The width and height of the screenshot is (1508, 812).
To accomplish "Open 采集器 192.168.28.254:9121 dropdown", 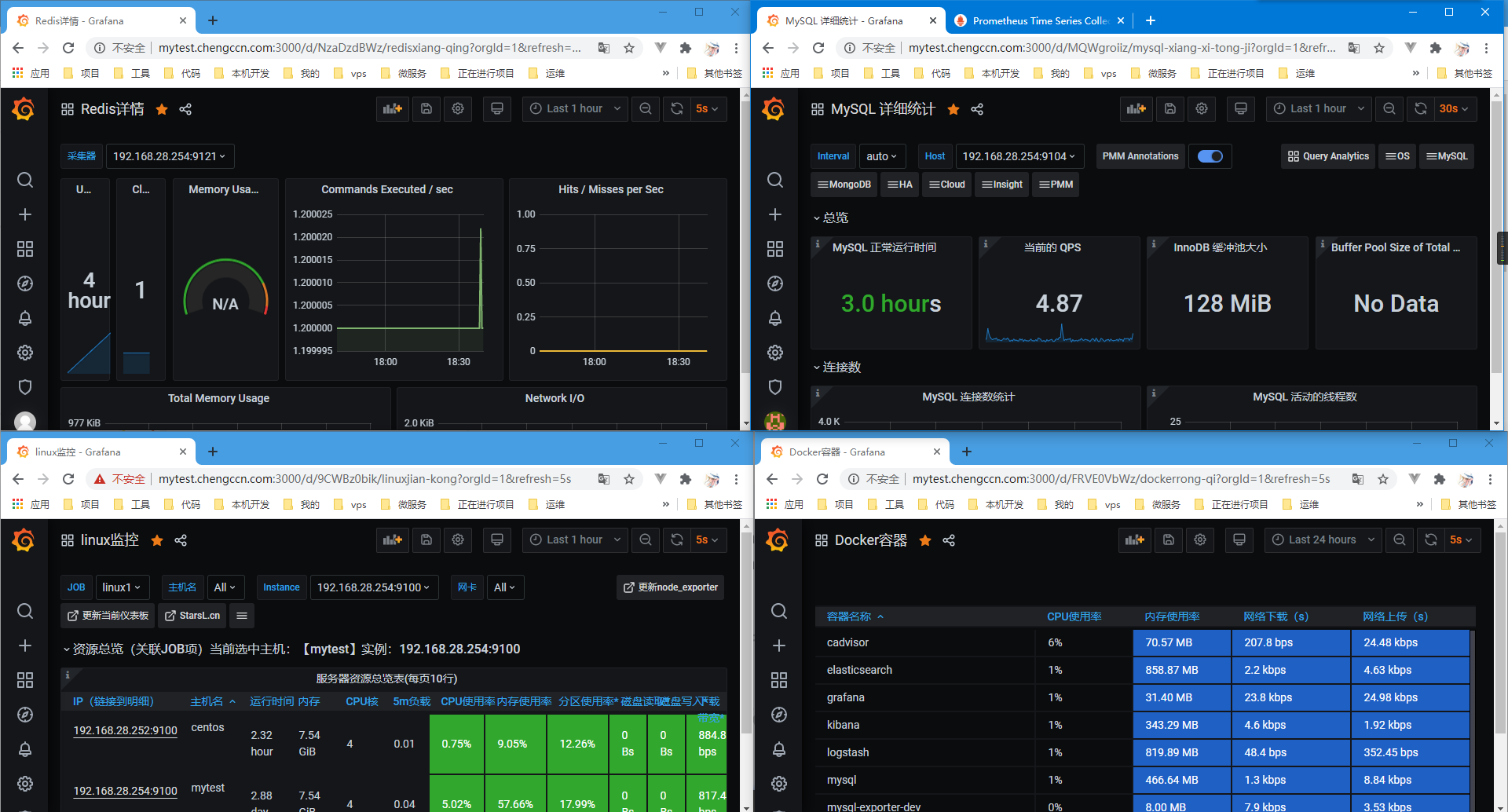I will pyautogui.click(x=170, y=156).
